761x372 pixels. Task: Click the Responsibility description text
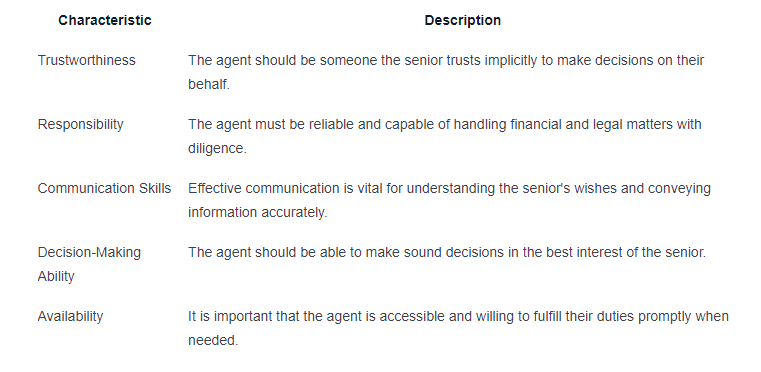click(x=445, y=136)
